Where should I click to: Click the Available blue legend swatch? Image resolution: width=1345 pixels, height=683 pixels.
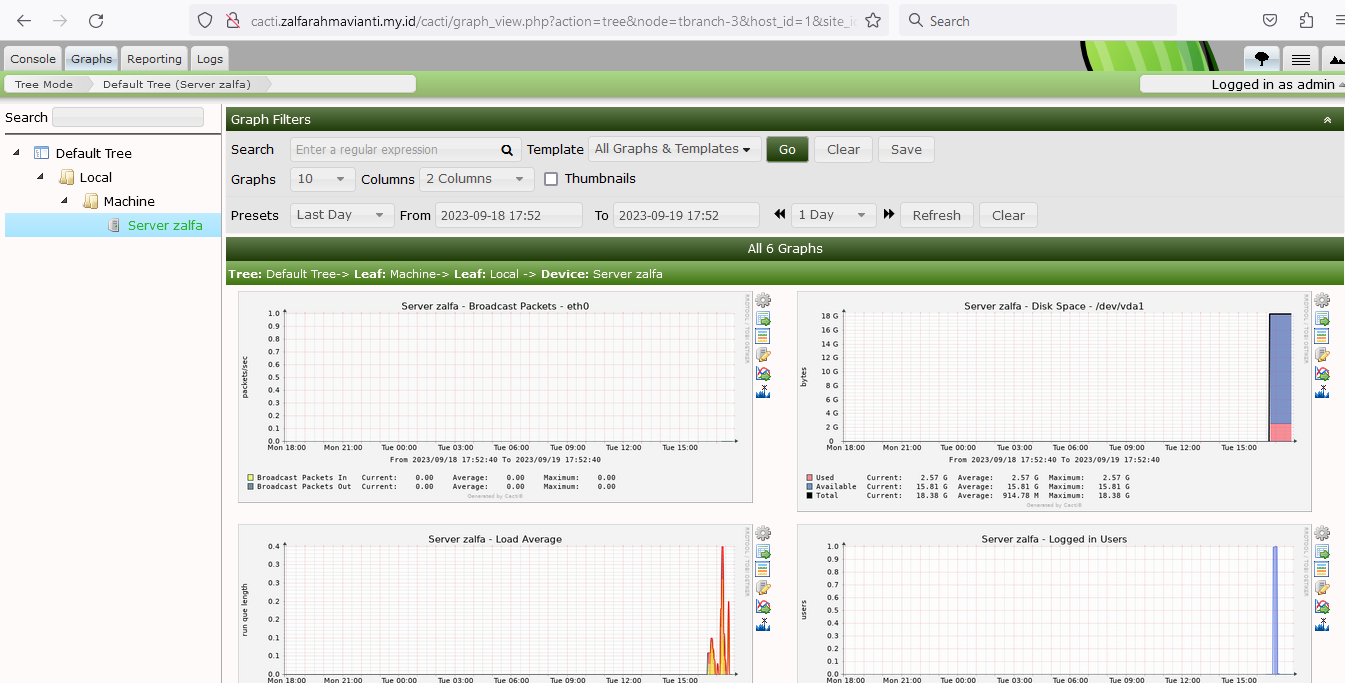coord(810,487)
